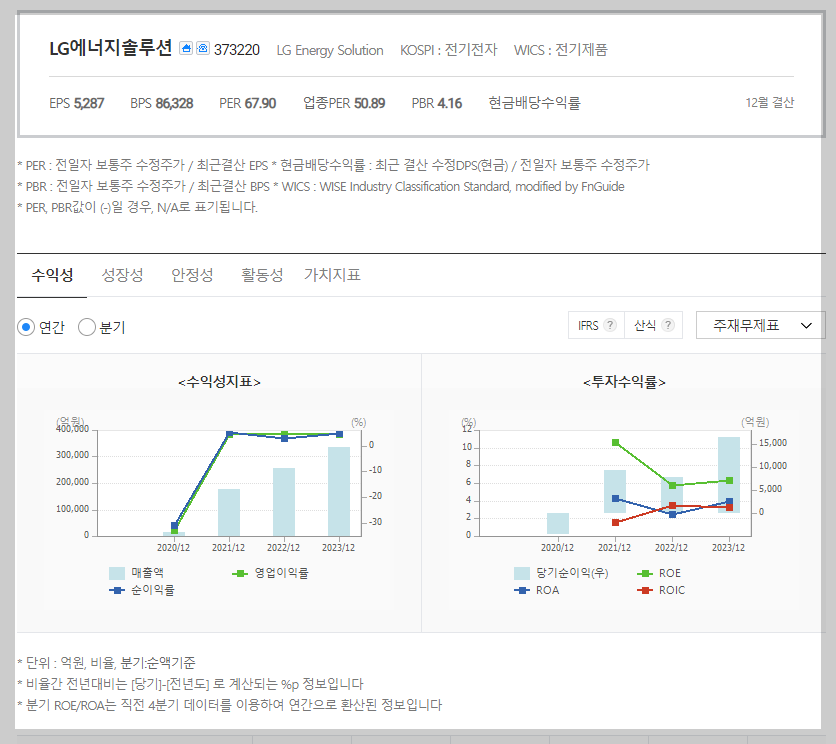Open the company homepage house icon
Screen dimensions: 836x744
[186, 49]
